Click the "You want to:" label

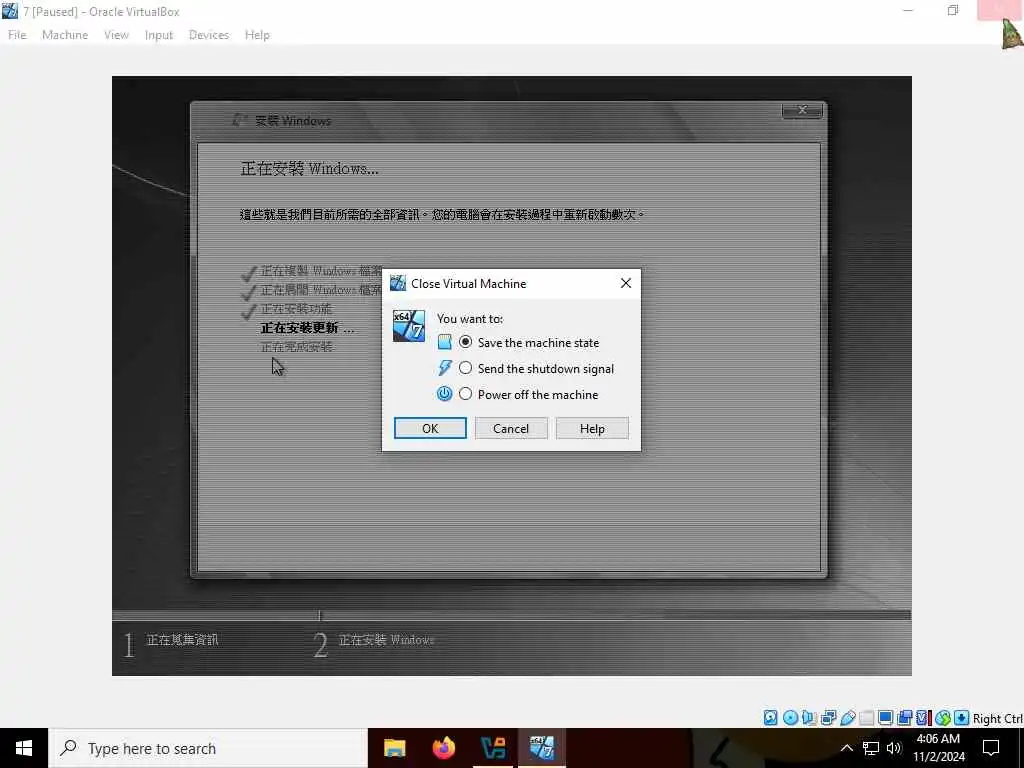coord(470,319)
